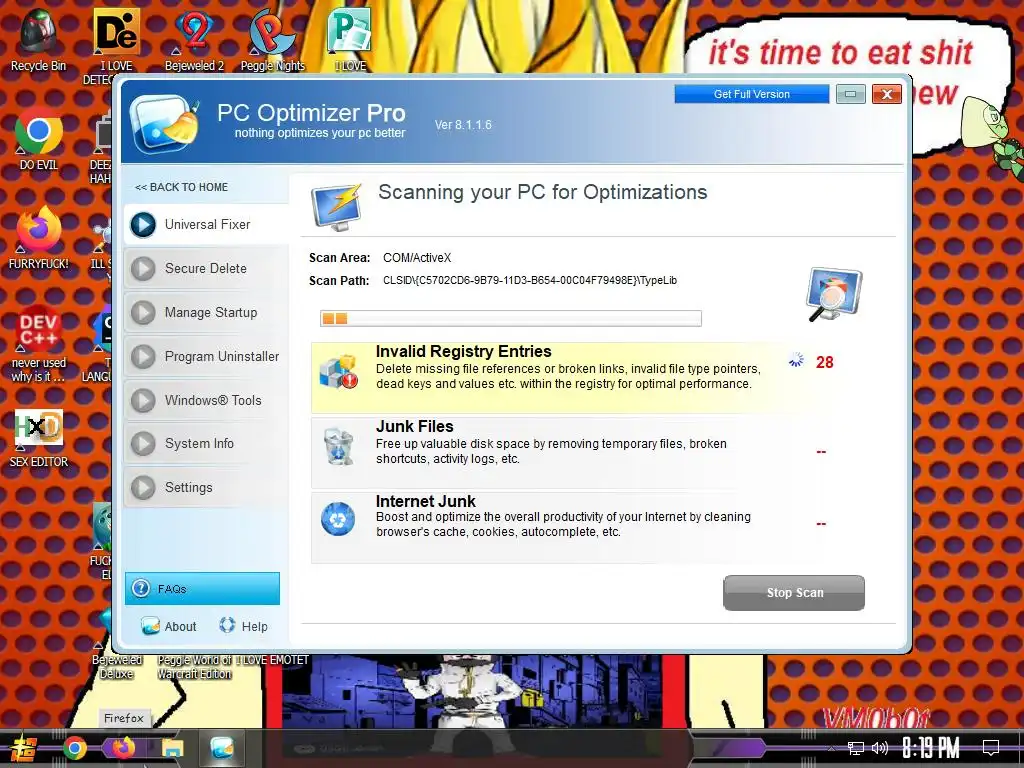The width and height of the screenshot is (1024, 768).
Task: Click the Invalid Registry Entries cube icon
Action: click(338, 372)
